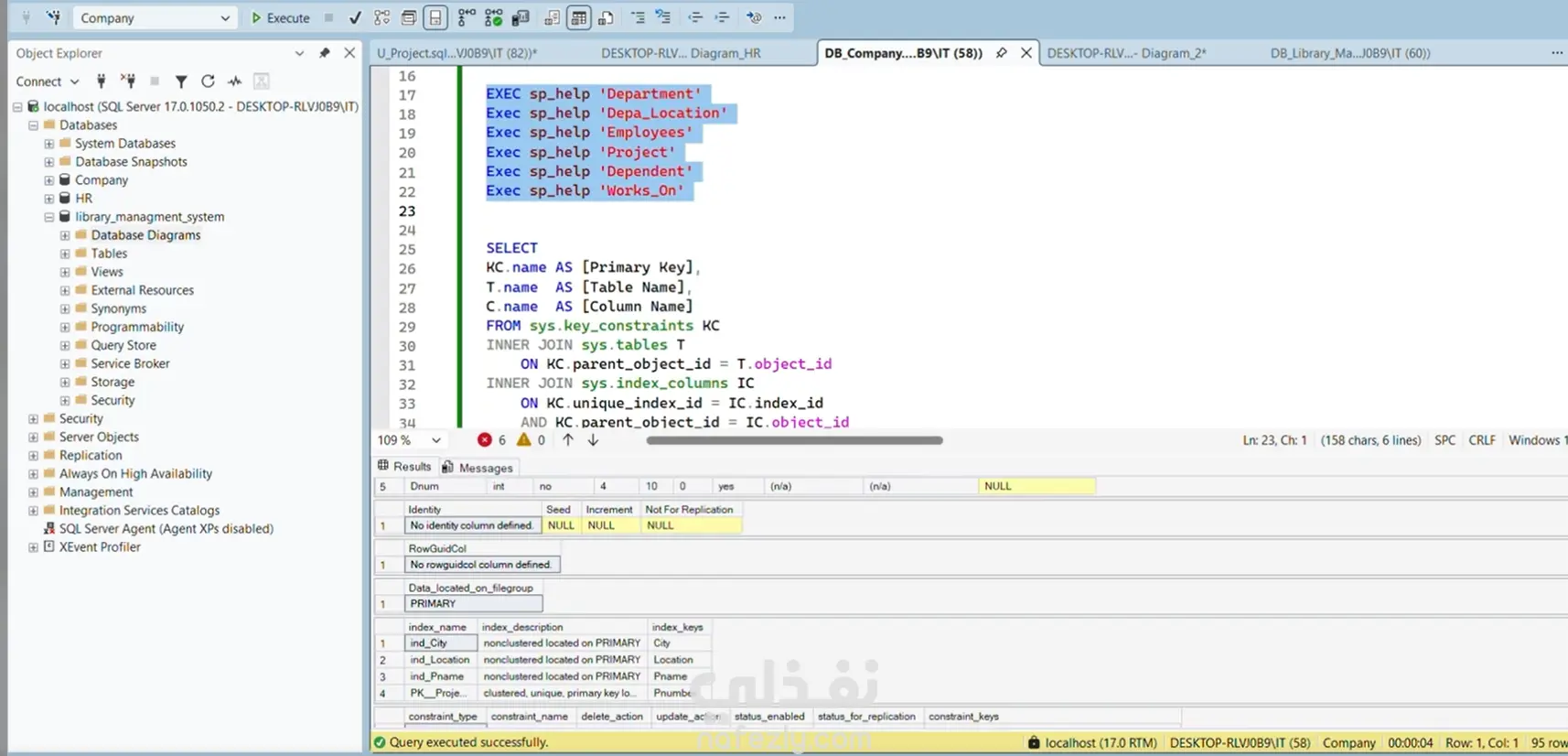Click the Object Explorer filter funnel icon
This screenshot has width=1568, height=756.
click(181, 81)
